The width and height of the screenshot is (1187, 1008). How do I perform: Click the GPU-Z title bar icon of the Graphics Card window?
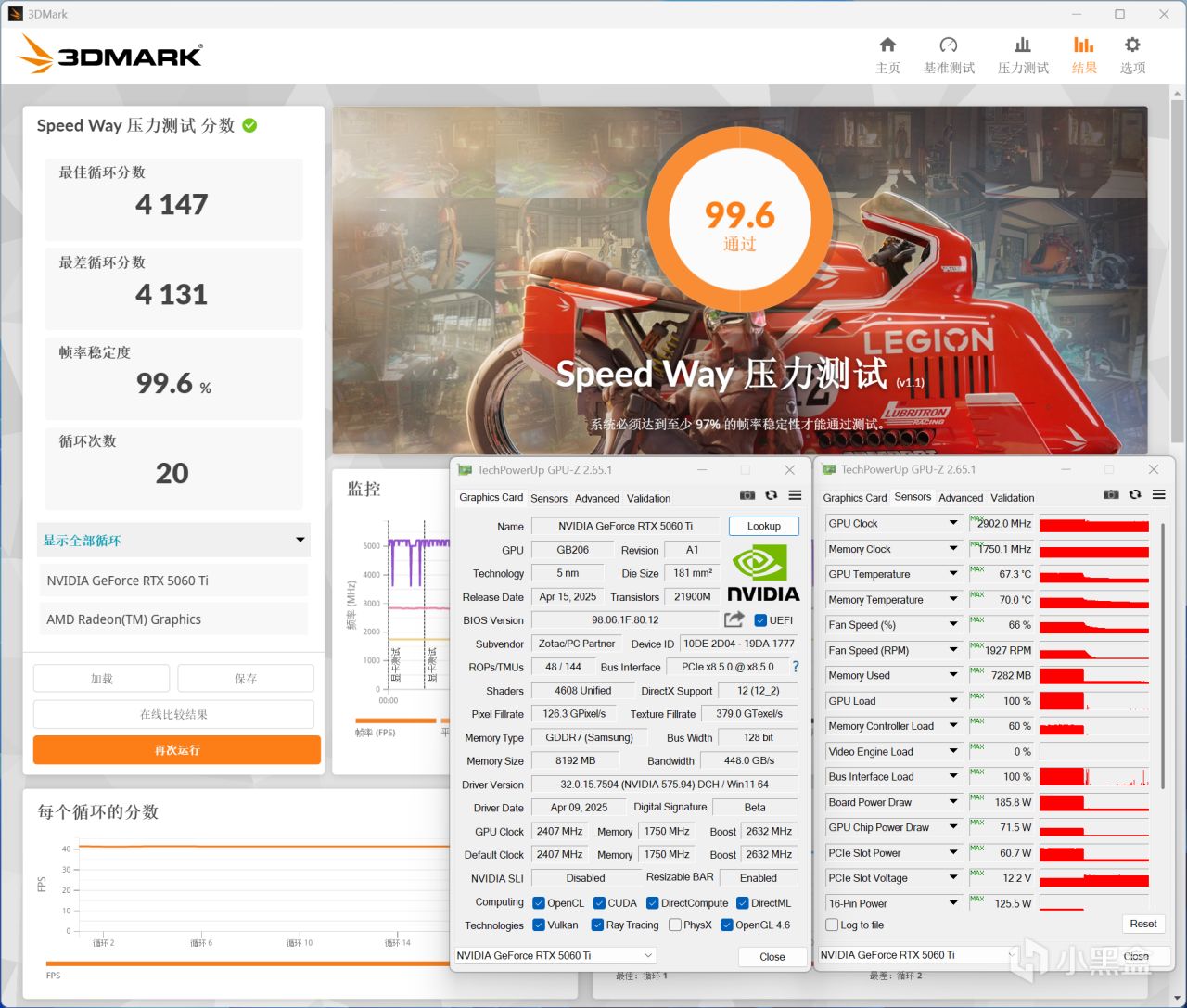pyautogui.click(x=465, y=470)
